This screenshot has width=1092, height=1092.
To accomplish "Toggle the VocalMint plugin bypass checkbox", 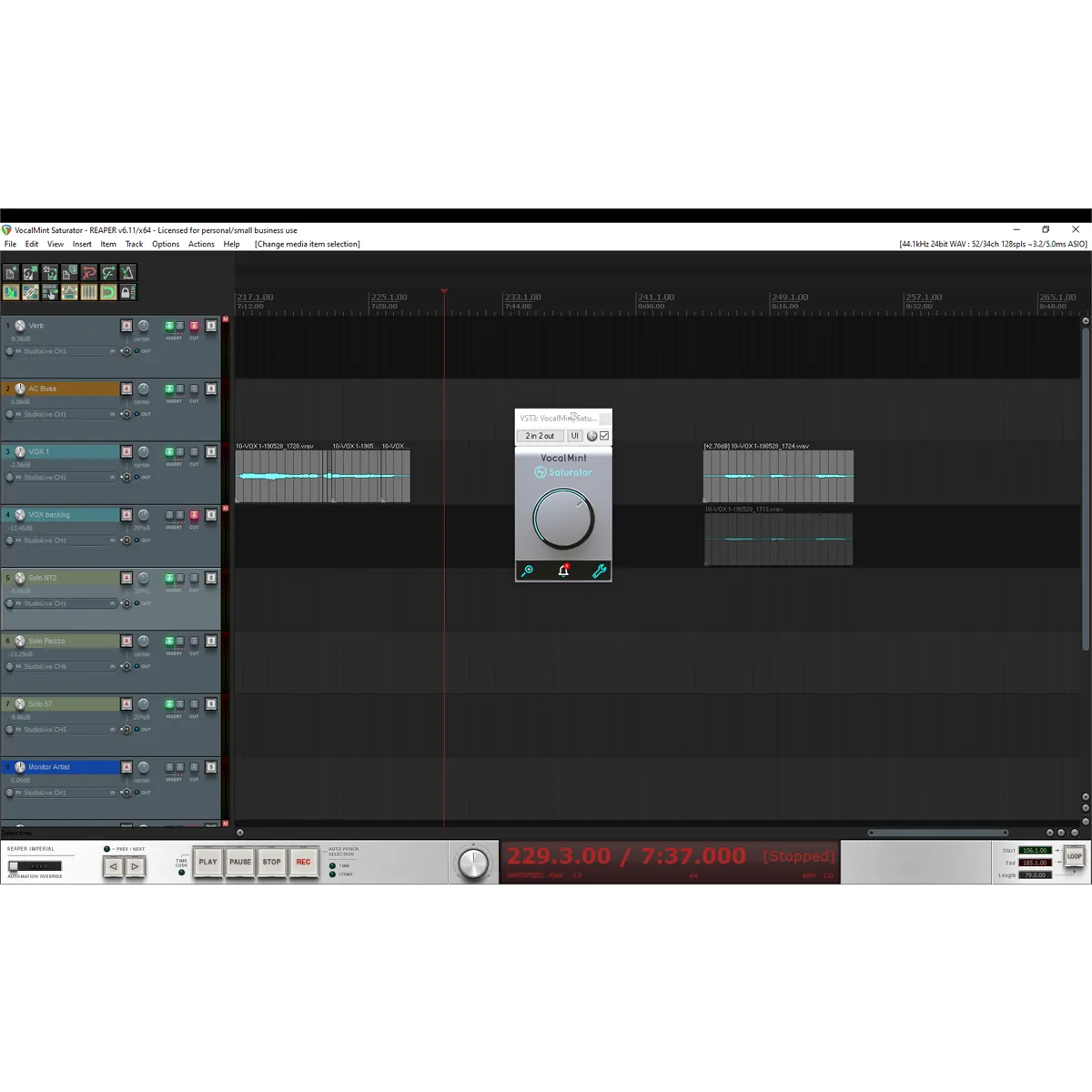I will pos(604,436).
